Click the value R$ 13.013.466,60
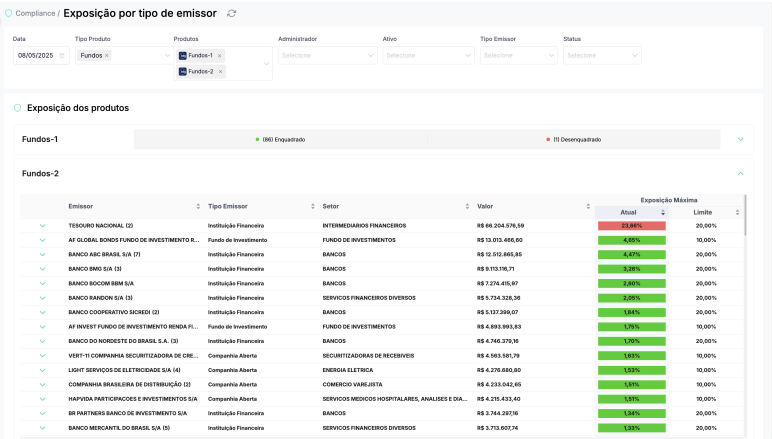The height and width of the screenshot is (439, 772). tap(500, 240)
